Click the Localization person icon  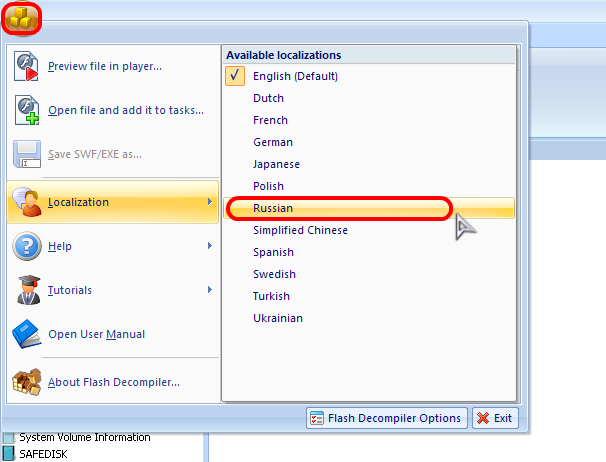tap(27, 202)
